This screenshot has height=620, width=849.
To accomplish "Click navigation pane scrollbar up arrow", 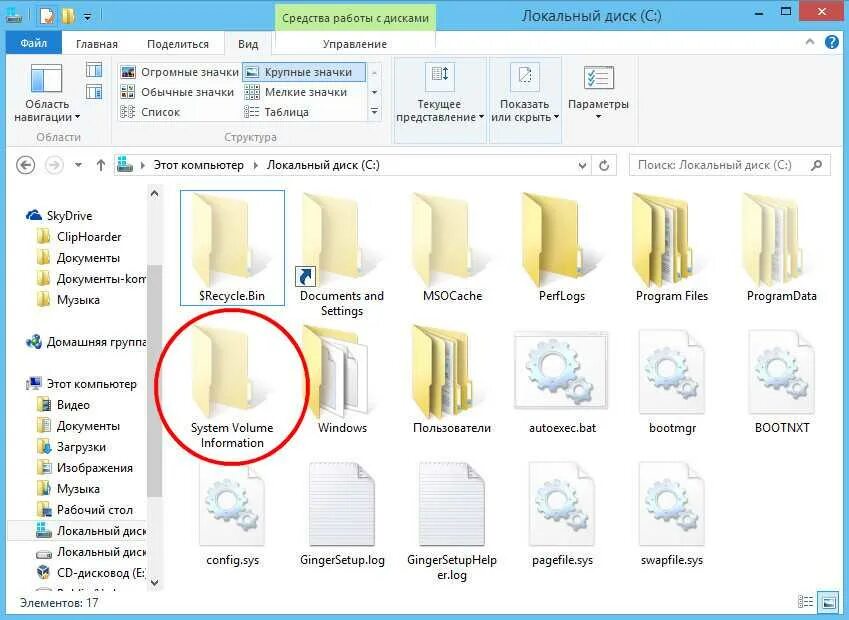I will [x=154, y=193].
